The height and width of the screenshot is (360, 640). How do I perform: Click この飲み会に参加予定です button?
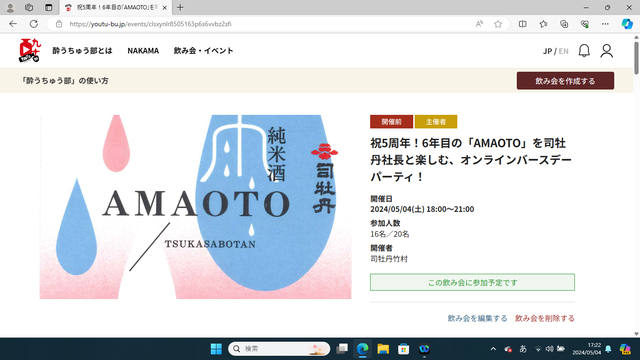[x=472, y=282]
